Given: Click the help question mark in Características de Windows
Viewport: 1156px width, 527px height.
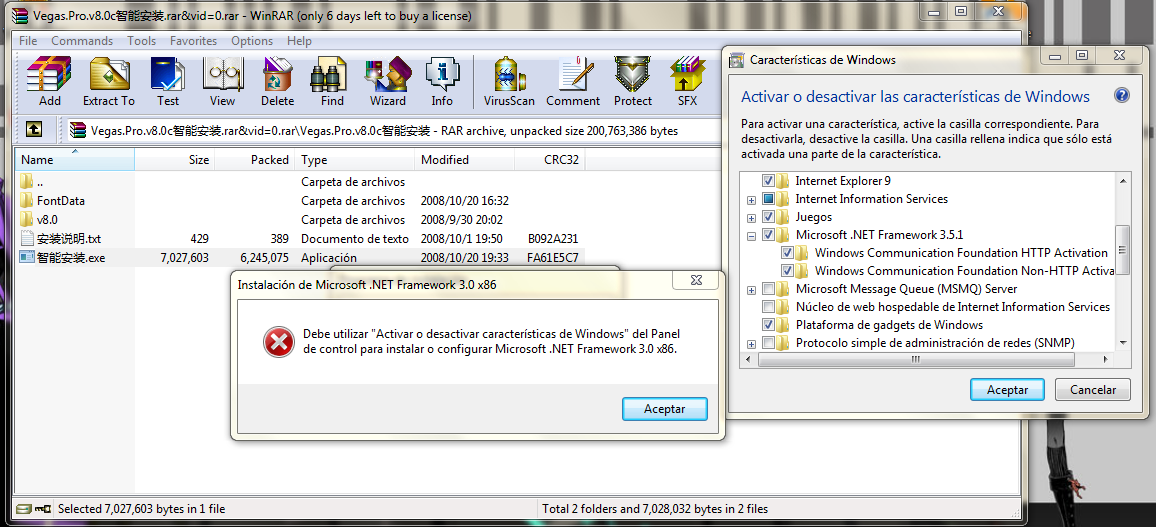Looking at the screenshot, I should tap(1121, 96).
